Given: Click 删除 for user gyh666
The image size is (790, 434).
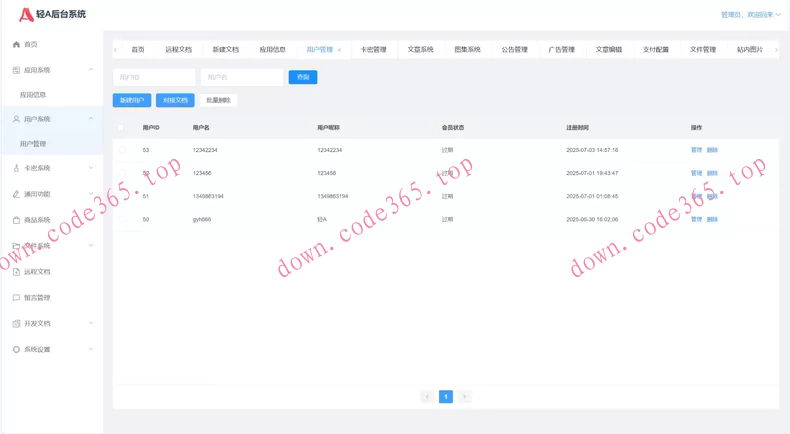Looking at the screenshot, I should tap(712, 219).
